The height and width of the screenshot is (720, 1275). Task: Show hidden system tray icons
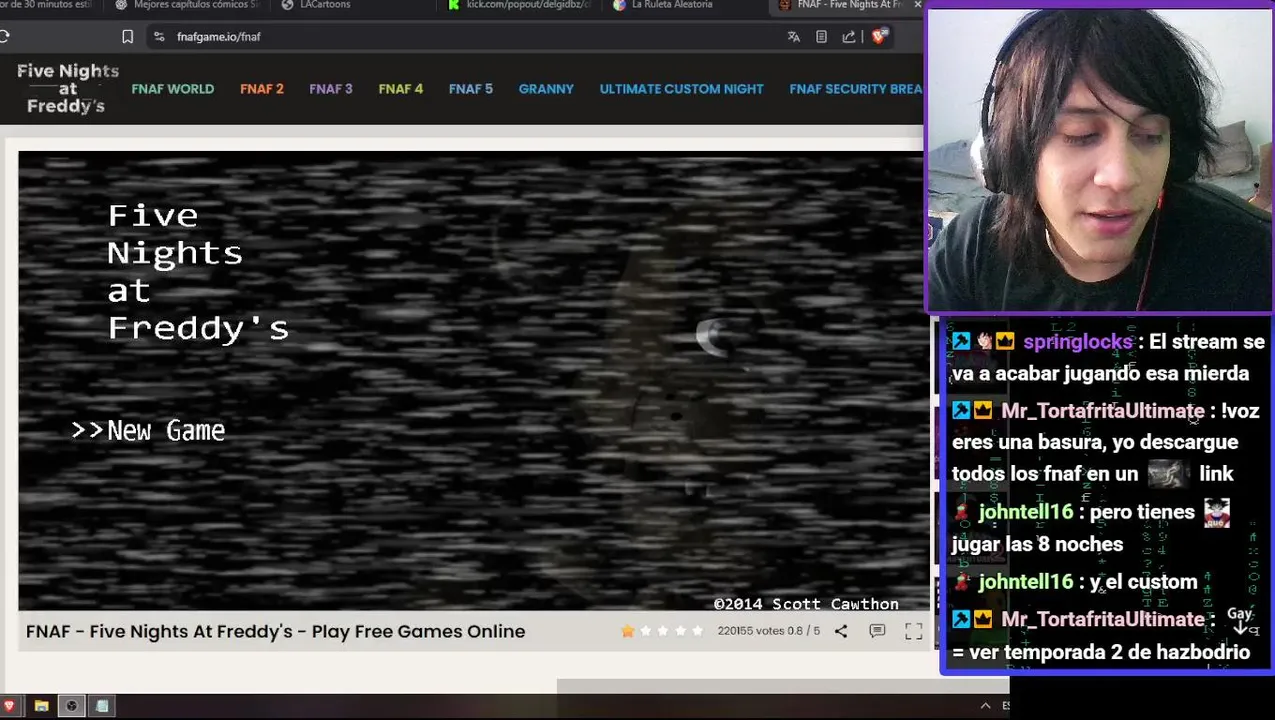click(x=985, y=706)
